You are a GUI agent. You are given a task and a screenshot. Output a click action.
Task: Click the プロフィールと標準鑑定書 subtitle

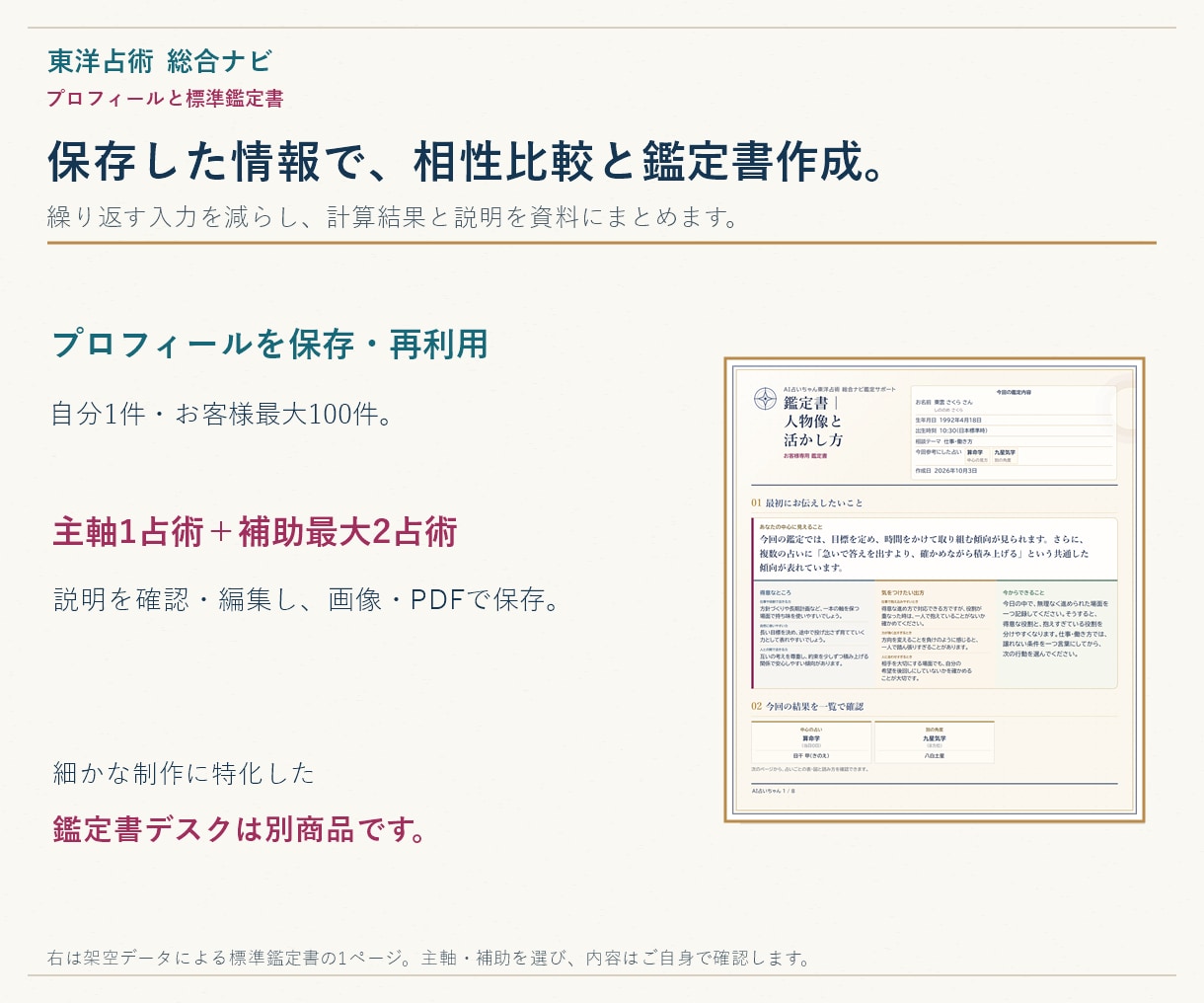165,99
